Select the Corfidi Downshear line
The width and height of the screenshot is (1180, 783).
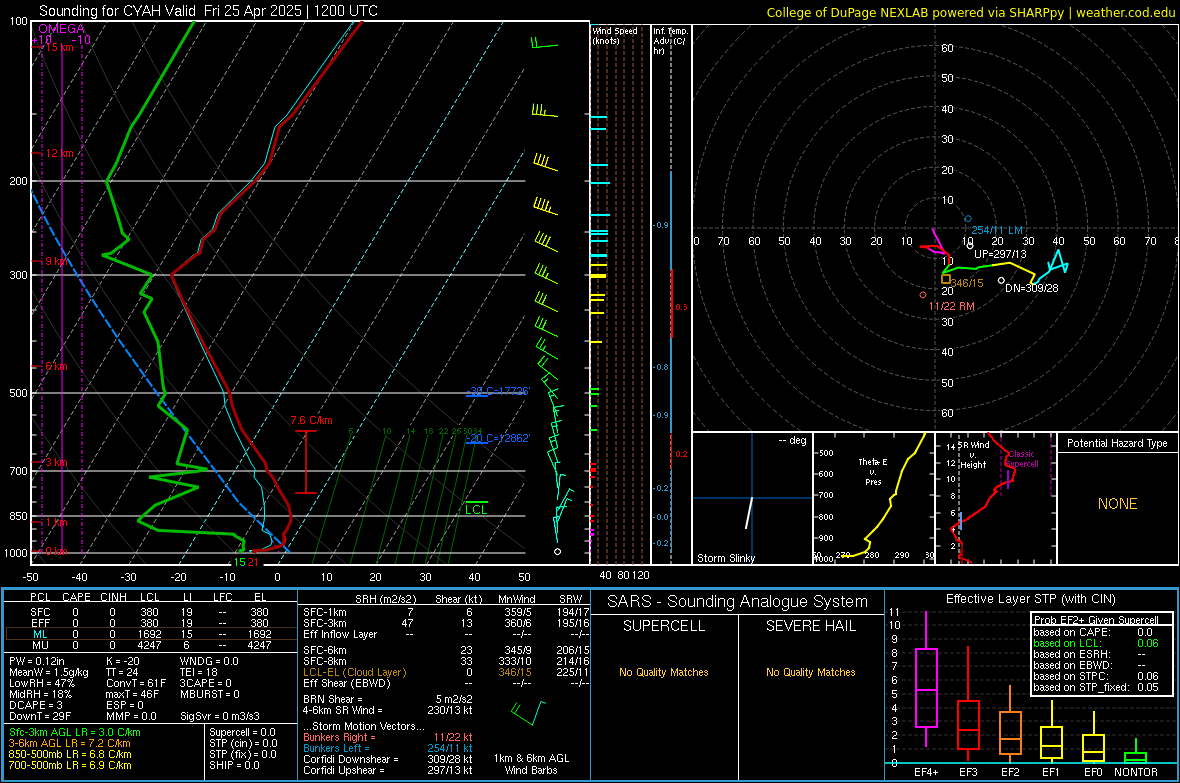coord(388,759)
